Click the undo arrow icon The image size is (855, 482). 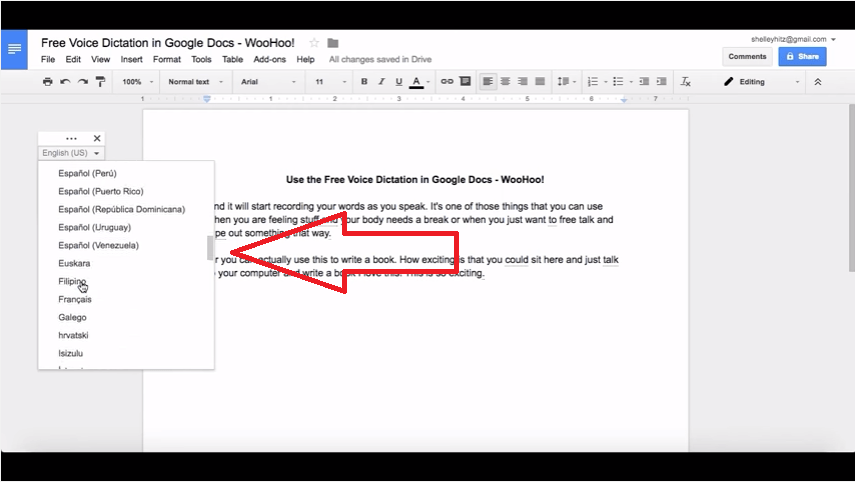(x=65, y=82)
